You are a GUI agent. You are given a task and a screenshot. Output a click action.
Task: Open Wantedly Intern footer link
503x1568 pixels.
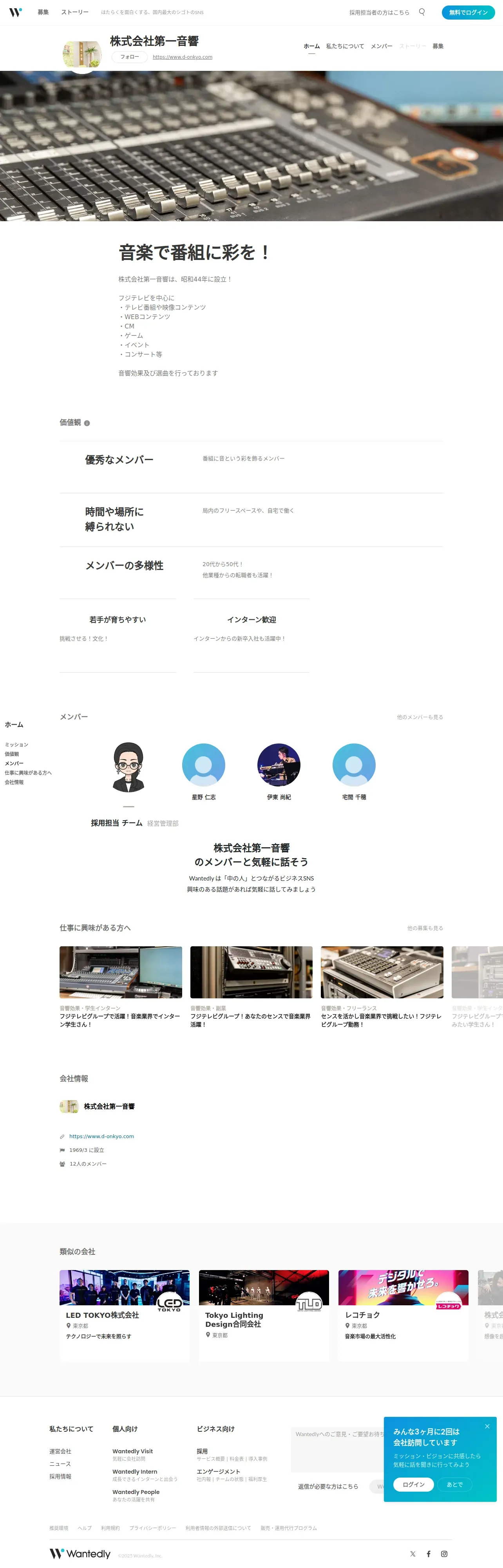click(135, 1472)
